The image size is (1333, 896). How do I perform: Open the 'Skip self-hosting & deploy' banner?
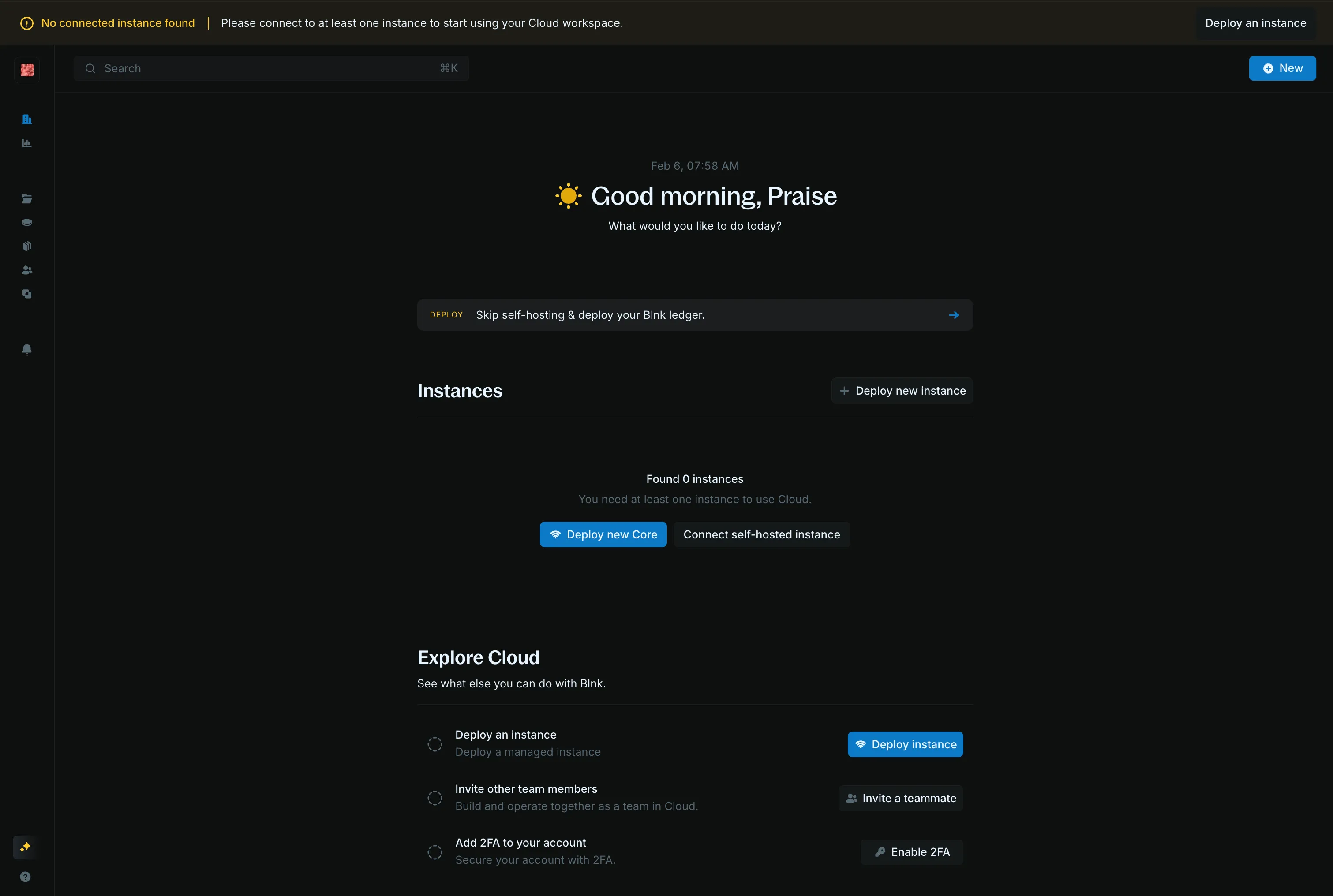click(694, 315)
